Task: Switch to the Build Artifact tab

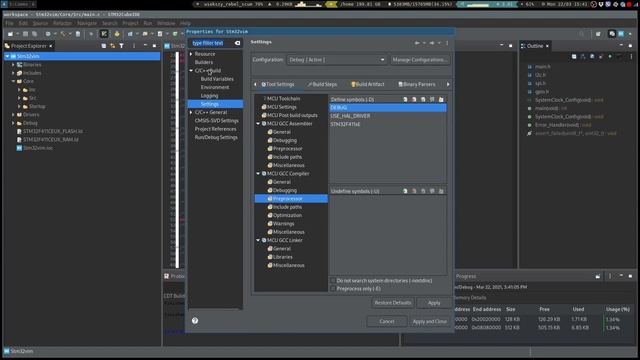Action: [368, 84]
